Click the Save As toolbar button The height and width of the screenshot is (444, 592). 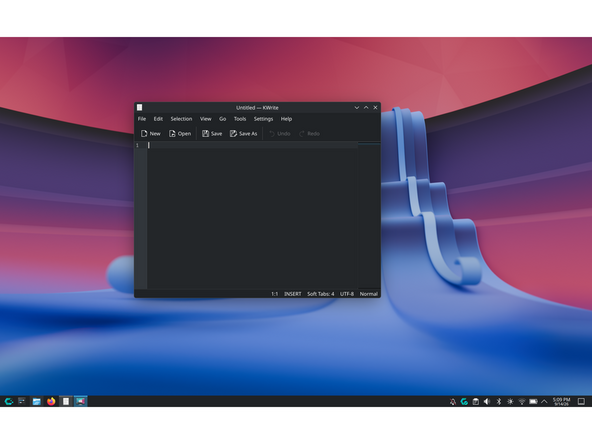pos(244,134)
